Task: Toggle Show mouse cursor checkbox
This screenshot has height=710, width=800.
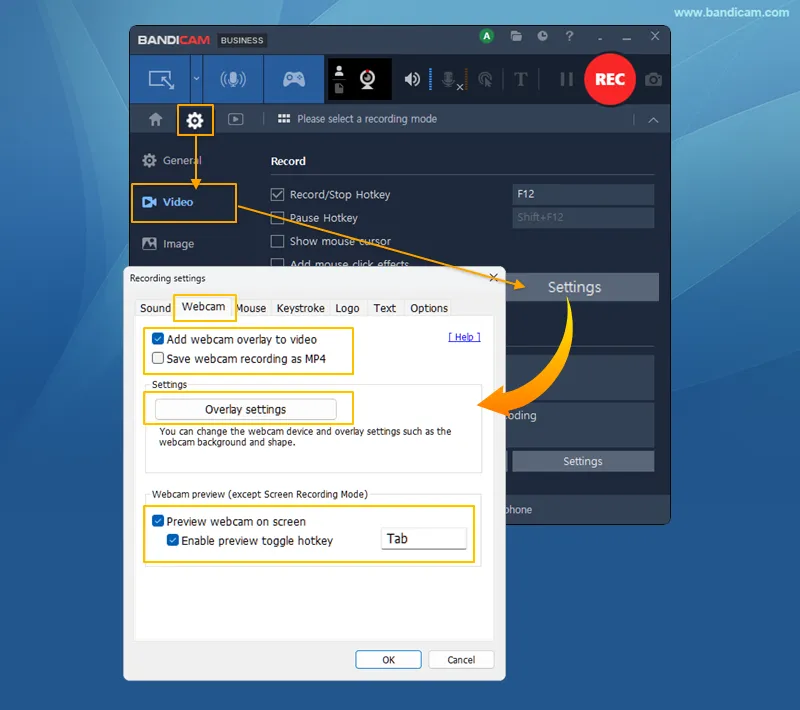Action: click(x=277, y=241)
